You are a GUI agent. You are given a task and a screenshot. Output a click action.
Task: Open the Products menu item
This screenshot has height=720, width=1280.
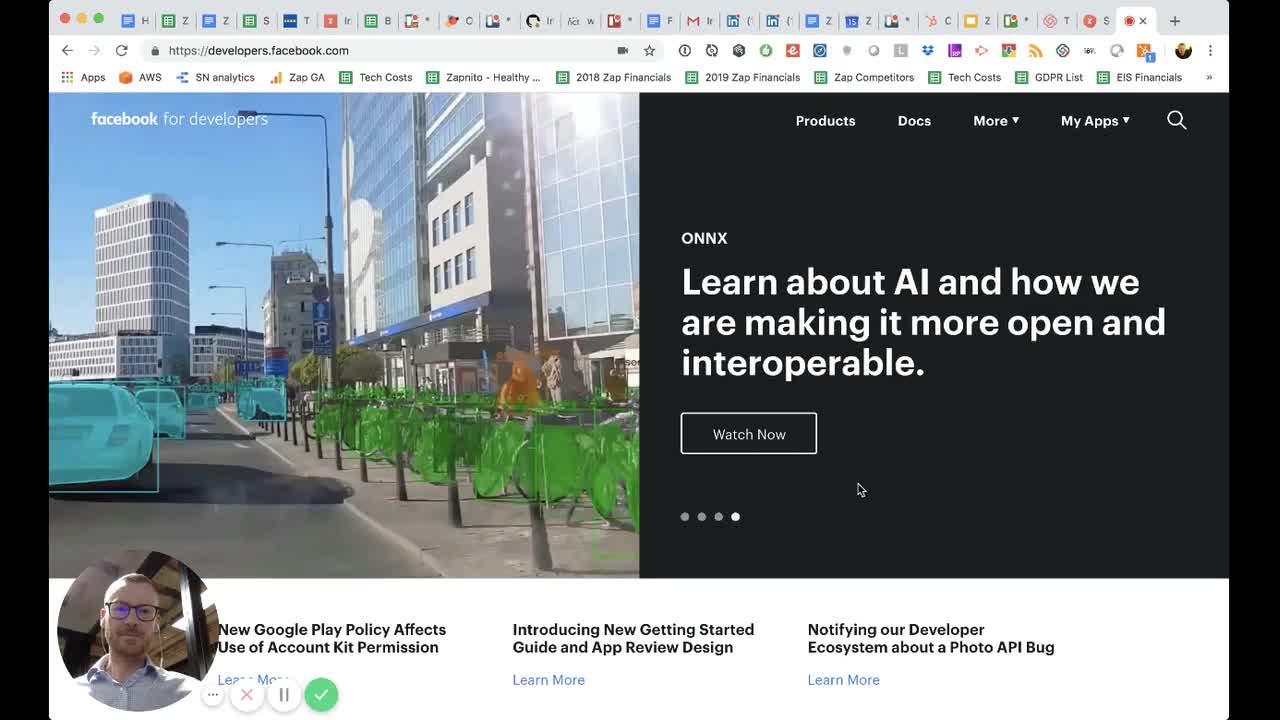[x=825, y=120]
